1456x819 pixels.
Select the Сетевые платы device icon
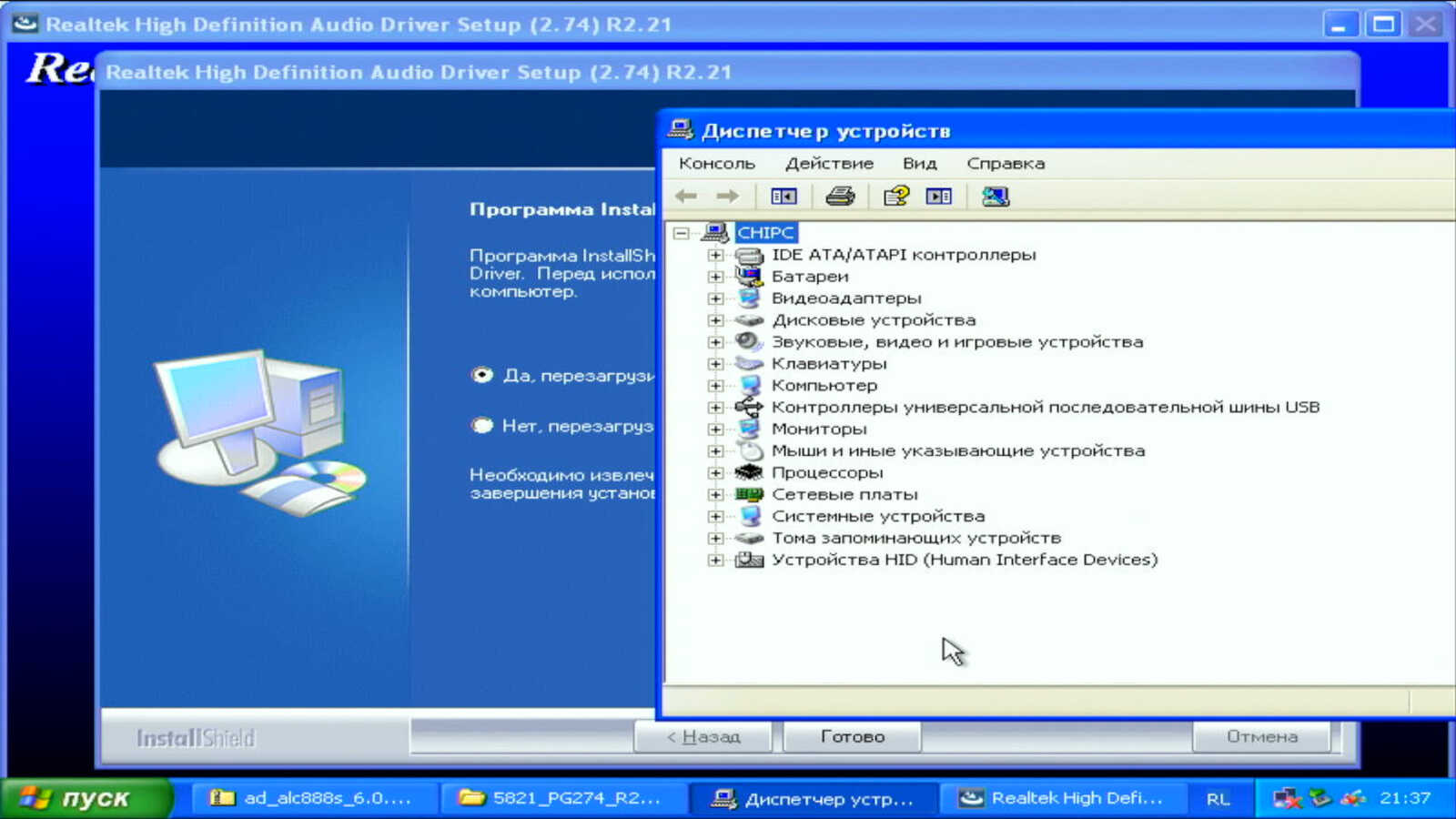[749, 494]
